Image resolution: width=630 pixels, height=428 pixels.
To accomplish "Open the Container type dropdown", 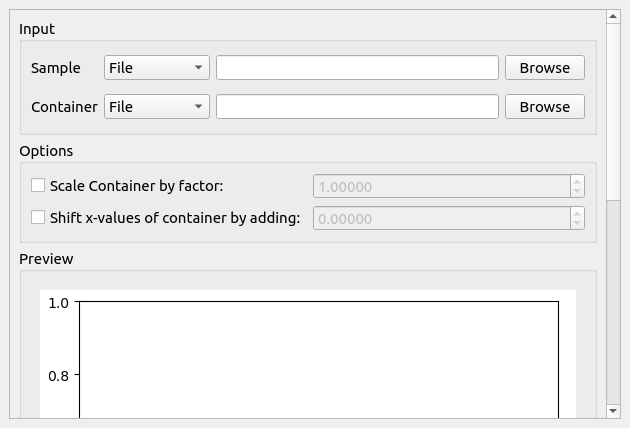I will [156, 107].
